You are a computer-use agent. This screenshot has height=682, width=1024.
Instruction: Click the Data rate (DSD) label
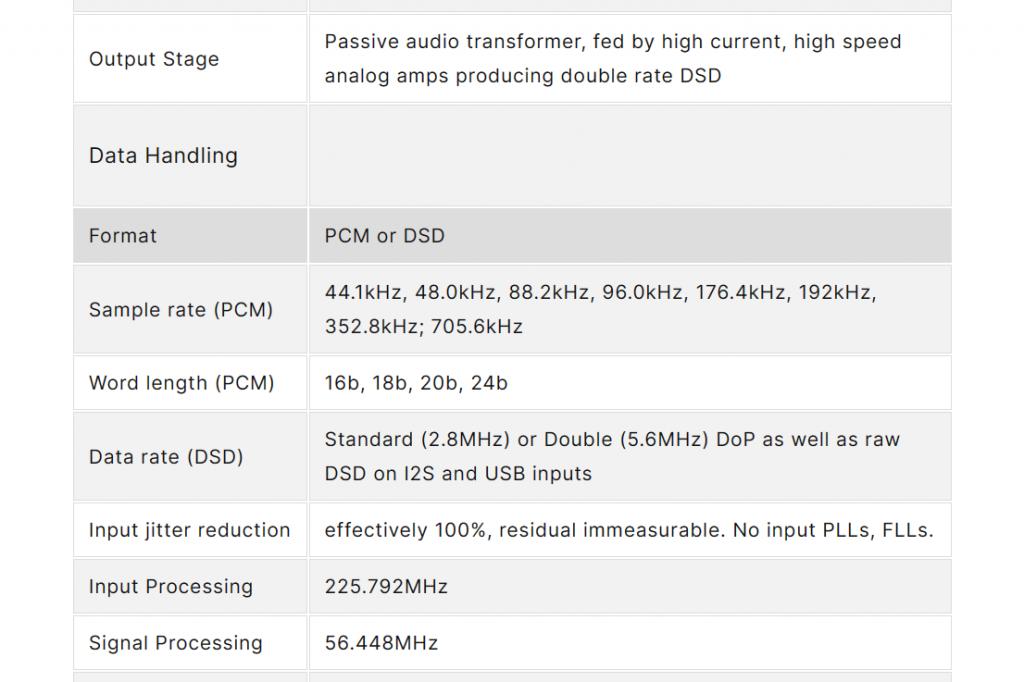pos(167,457)
